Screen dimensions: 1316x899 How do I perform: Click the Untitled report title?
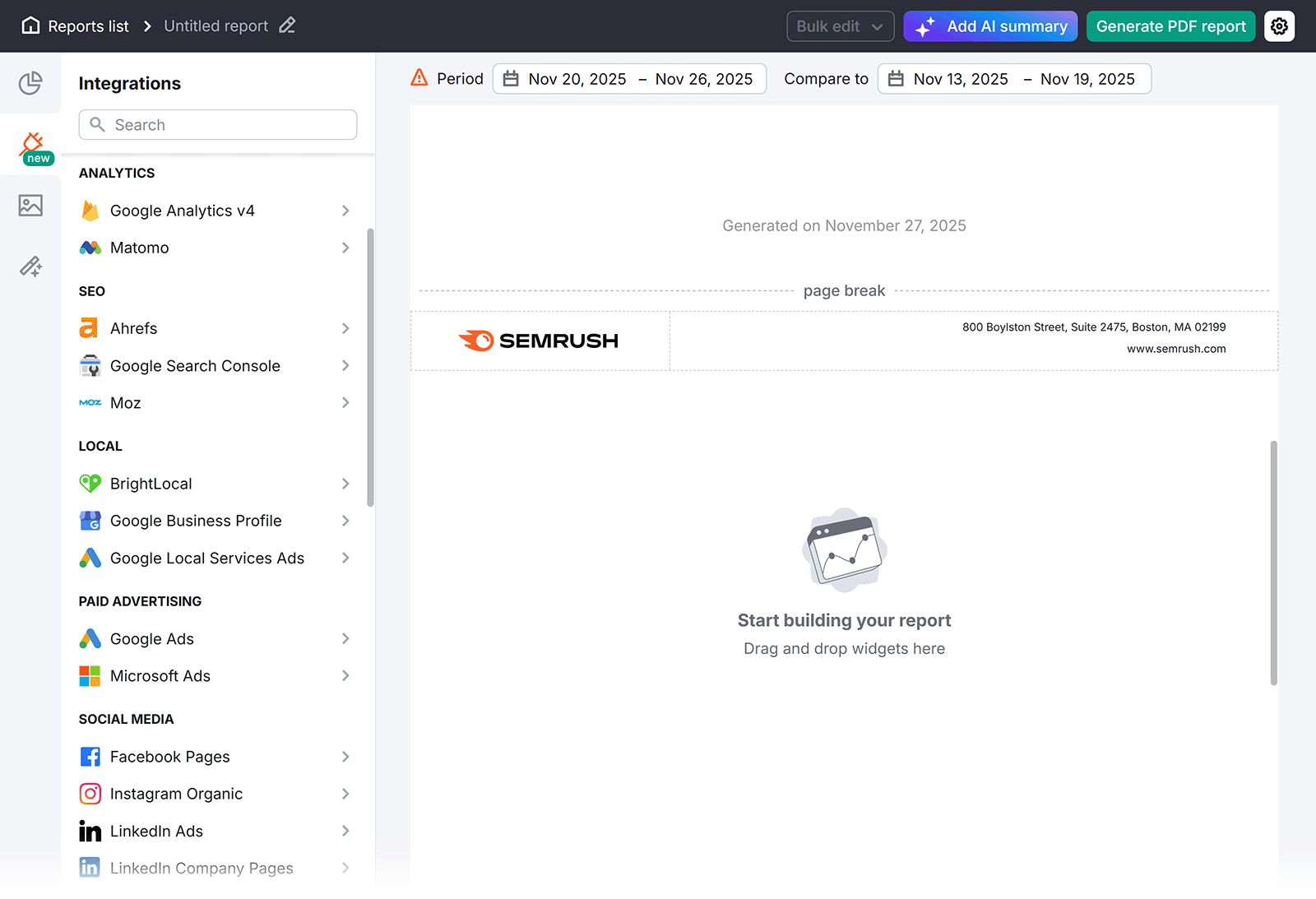click(x=215, y=25)
